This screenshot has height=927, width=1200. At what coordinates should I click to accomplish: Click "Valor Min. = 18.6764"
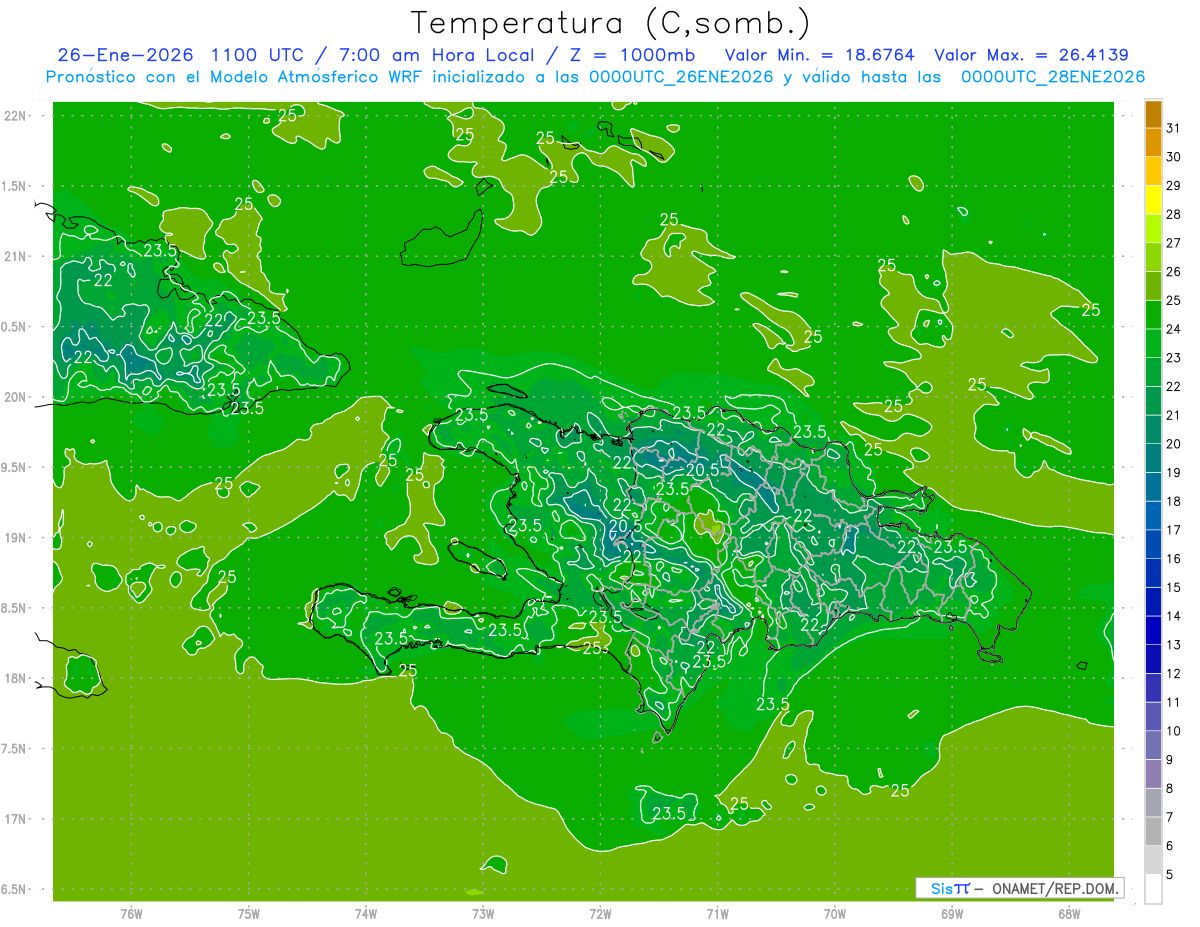click(x=819, y=55)
